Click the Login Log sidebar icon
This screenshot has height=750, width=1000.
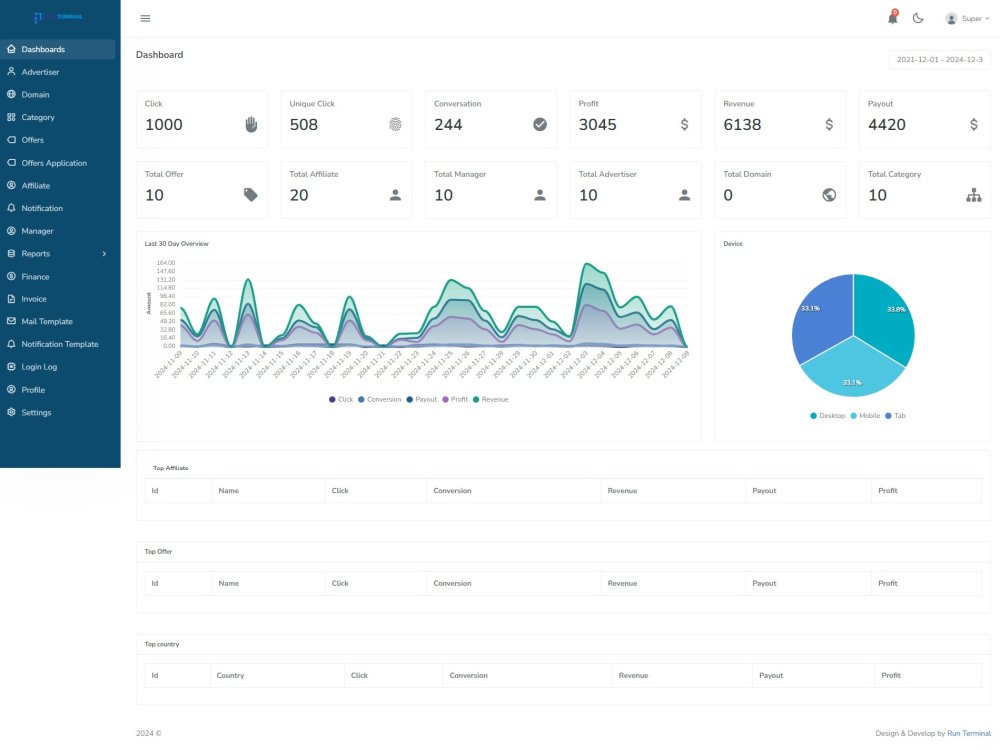11,367
